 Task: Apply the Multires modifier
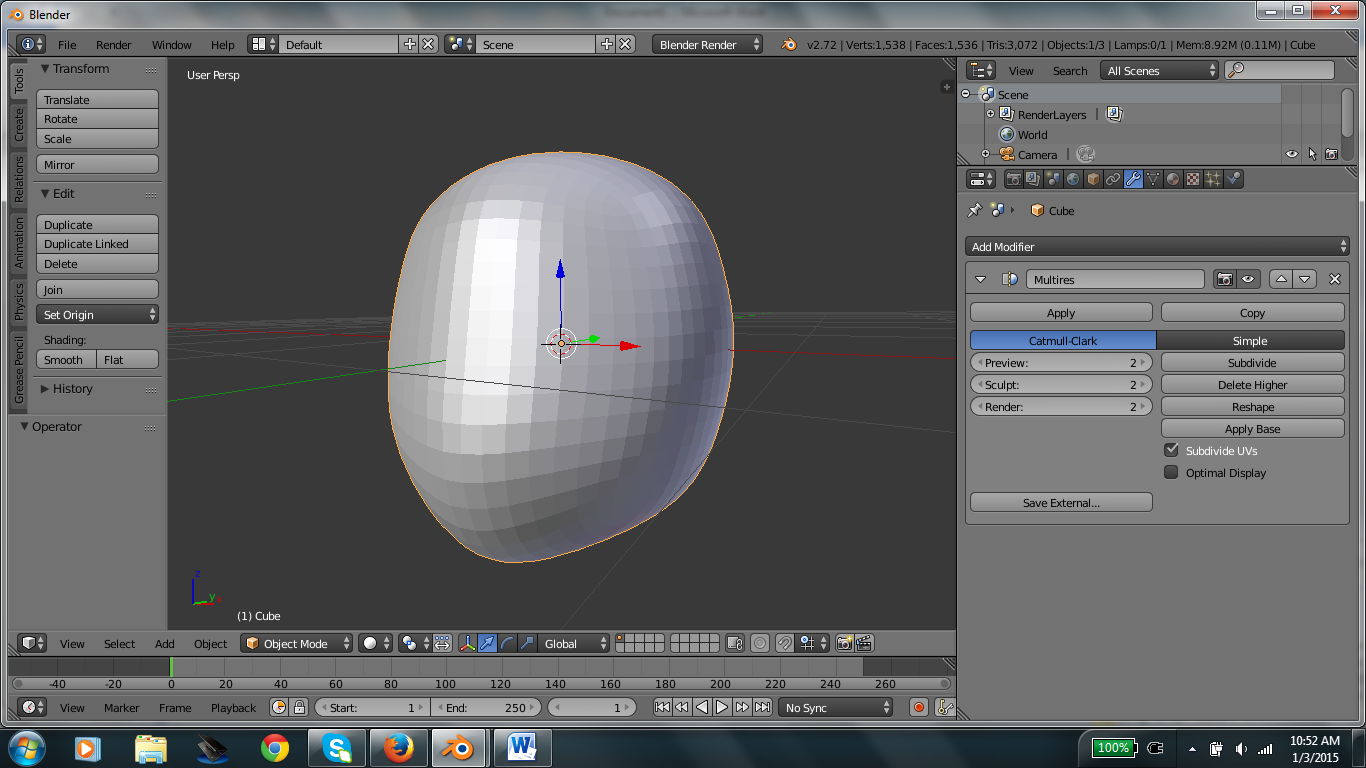pos(1060,311)
